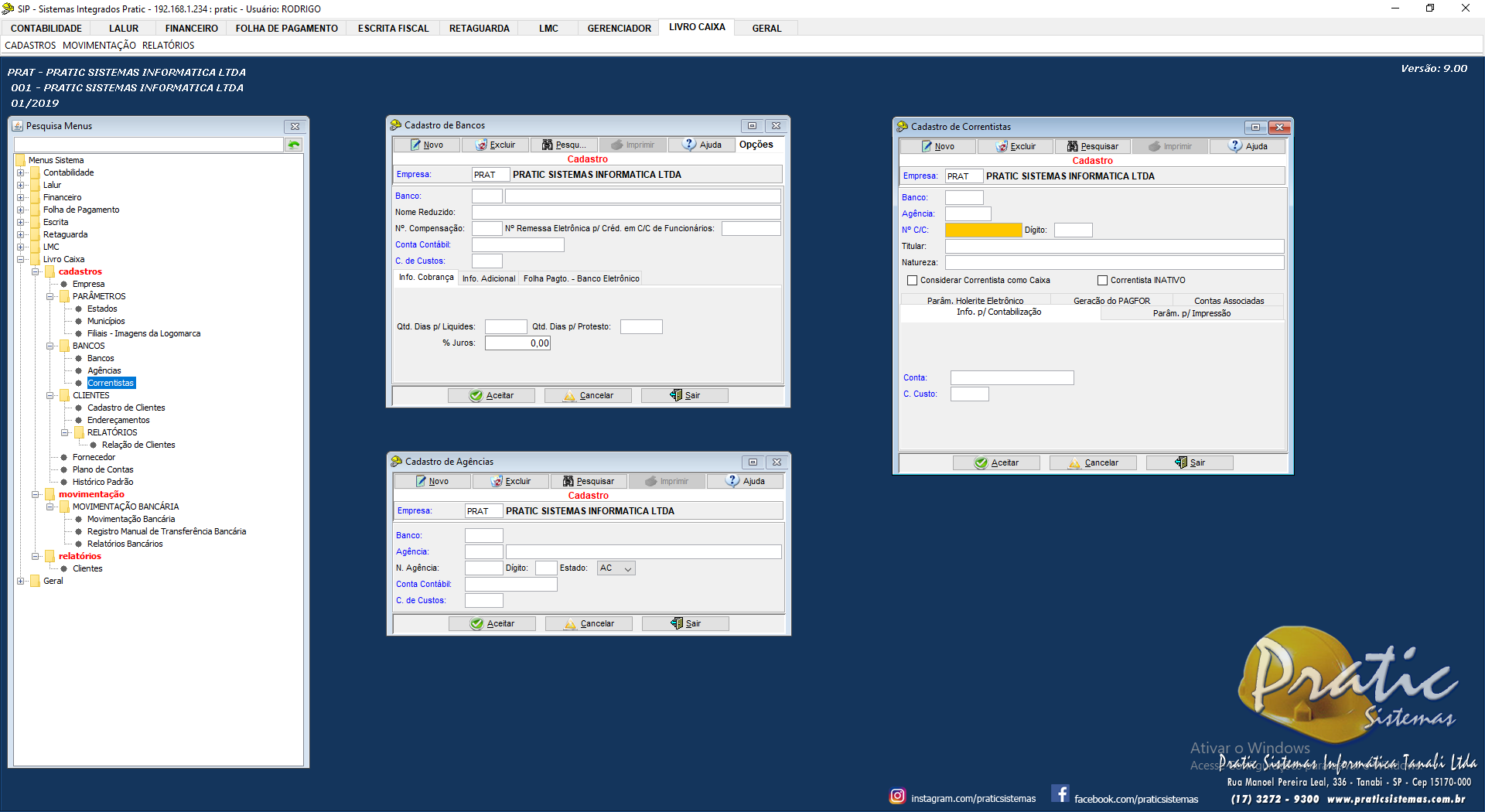This screenshot has width=1485, height=812.
Task: Switch to the FOLHA DE PAGAMENTO tab
Action: [x=286, y=29]
